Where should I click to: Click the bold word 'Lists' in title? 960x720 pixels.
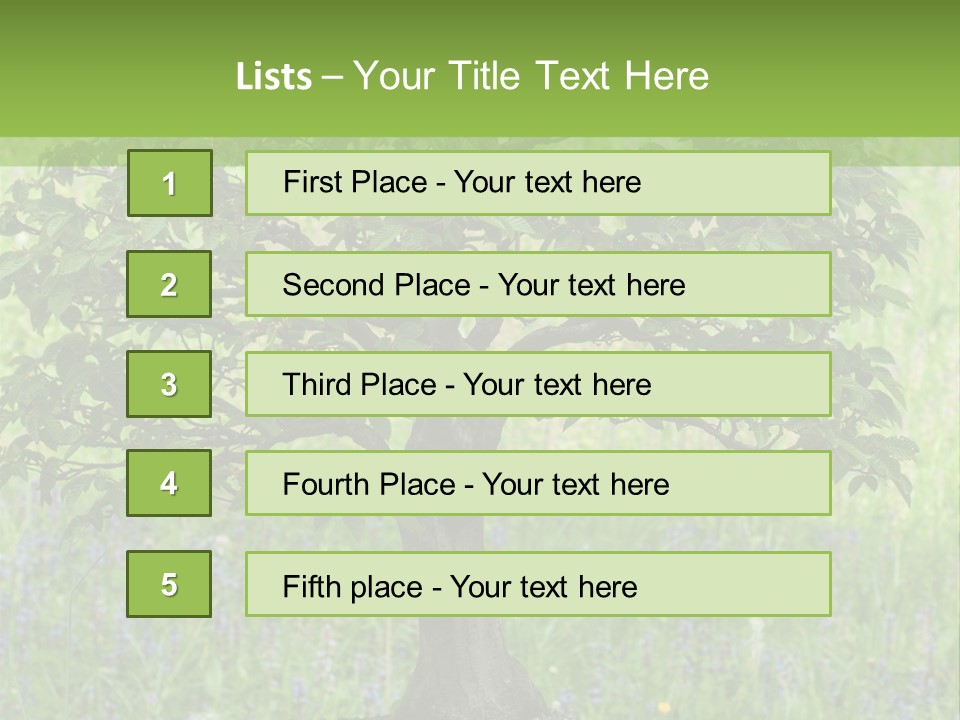tap(274, 76)
